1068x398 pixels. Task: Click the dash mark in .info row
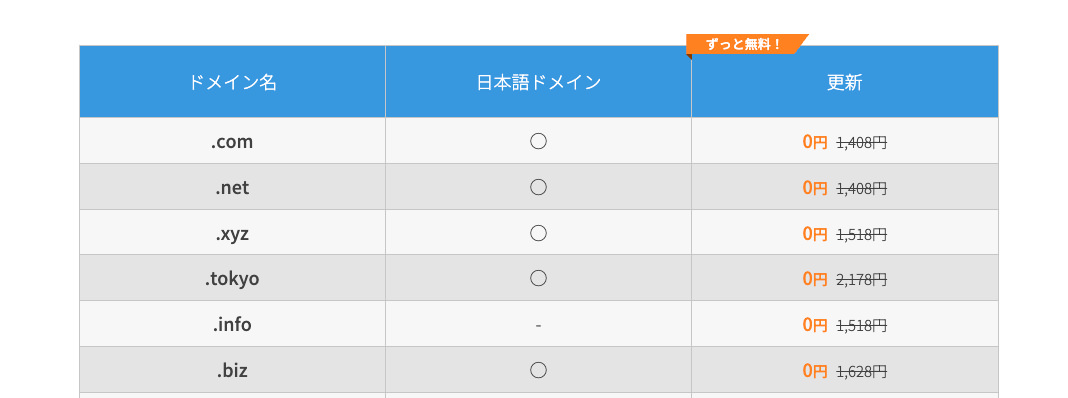538,325
